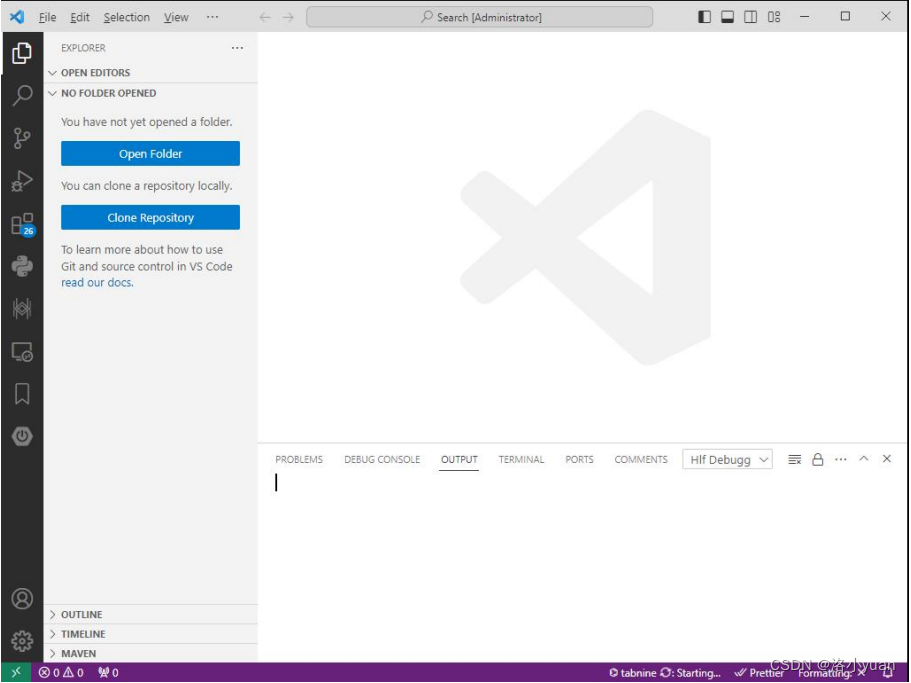The width and height of the screenshot is (911, 683).
Task: Open the Hlf Debugg output channel dropdown
Action: pos(727,459)
